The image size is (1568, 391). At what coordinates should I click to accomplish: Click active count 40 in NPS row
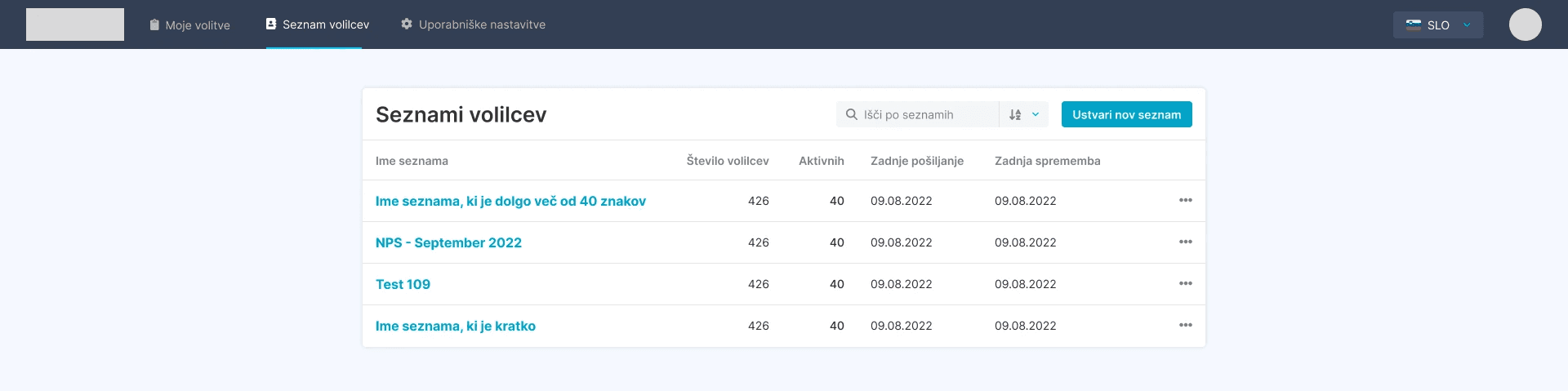[x=837, y=242]
